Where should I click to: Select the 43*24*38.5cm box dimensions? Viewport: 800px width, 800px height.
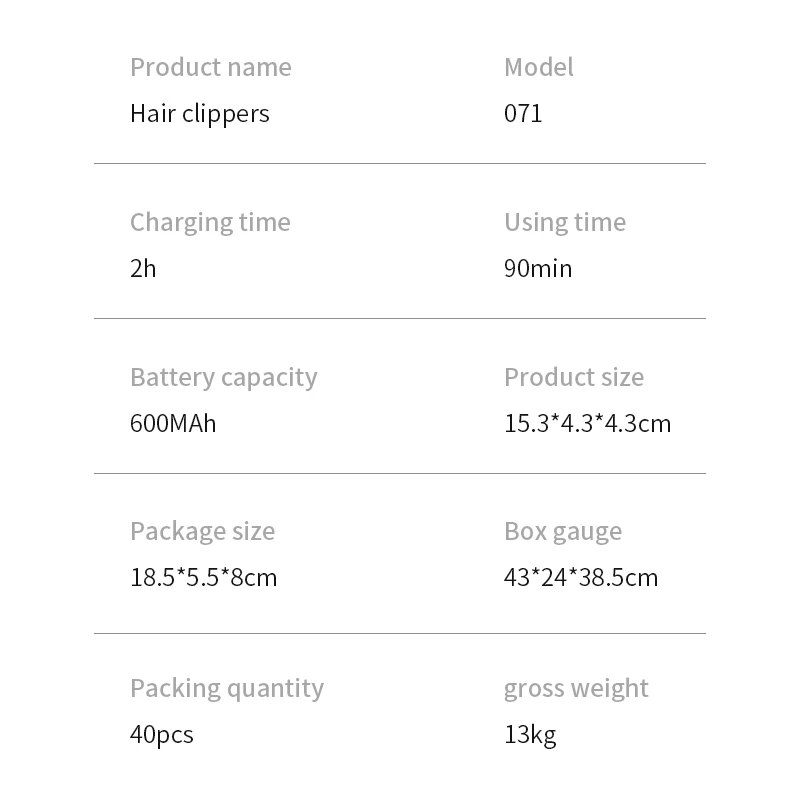tap(581, 577)
